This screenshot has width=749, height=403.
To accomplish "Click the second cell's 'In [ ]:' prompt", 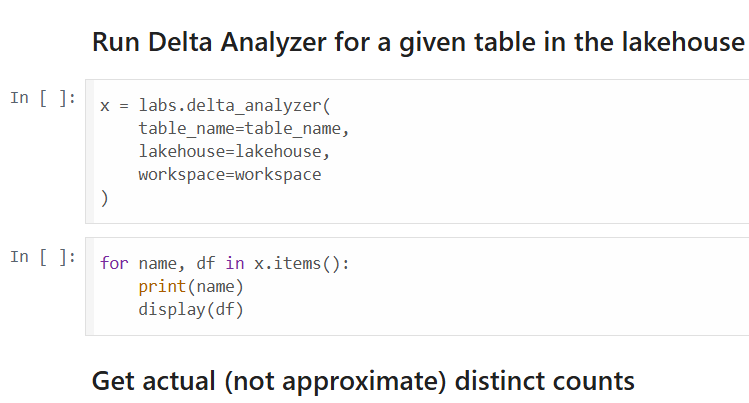I will pos(43,257).
